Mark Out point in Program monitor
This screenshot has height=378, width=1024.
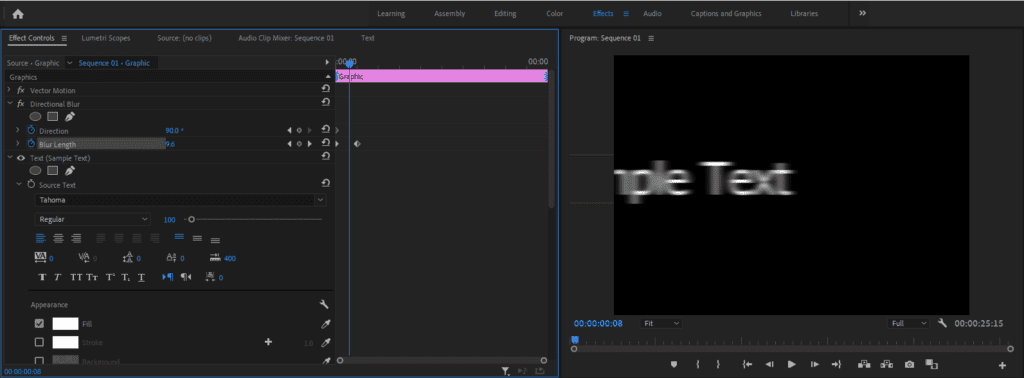pos(718,364)
